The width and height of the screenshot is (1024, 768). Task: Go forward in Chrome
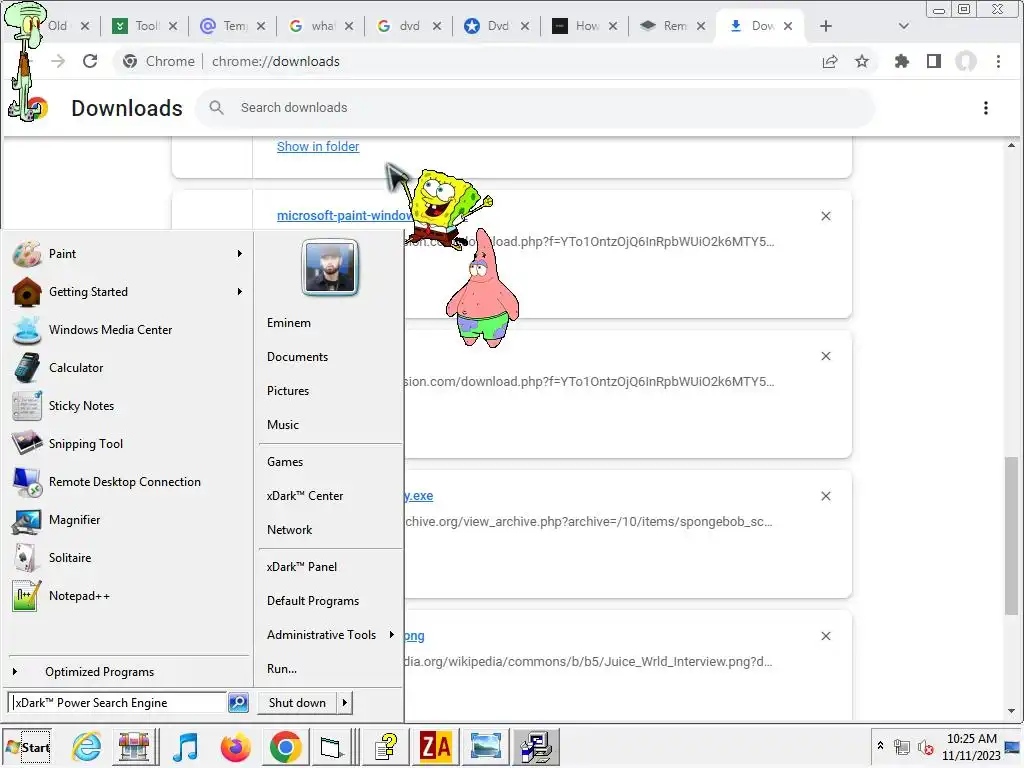click(58, 61)
